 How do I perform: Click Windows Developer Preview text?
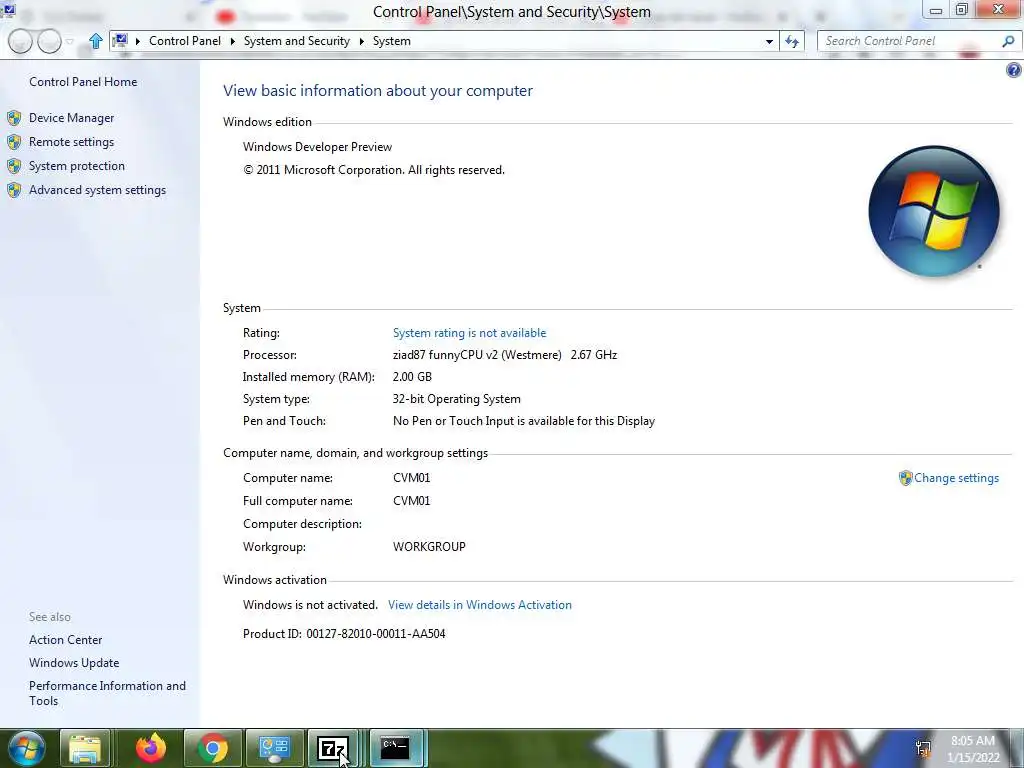click(317, 147)
